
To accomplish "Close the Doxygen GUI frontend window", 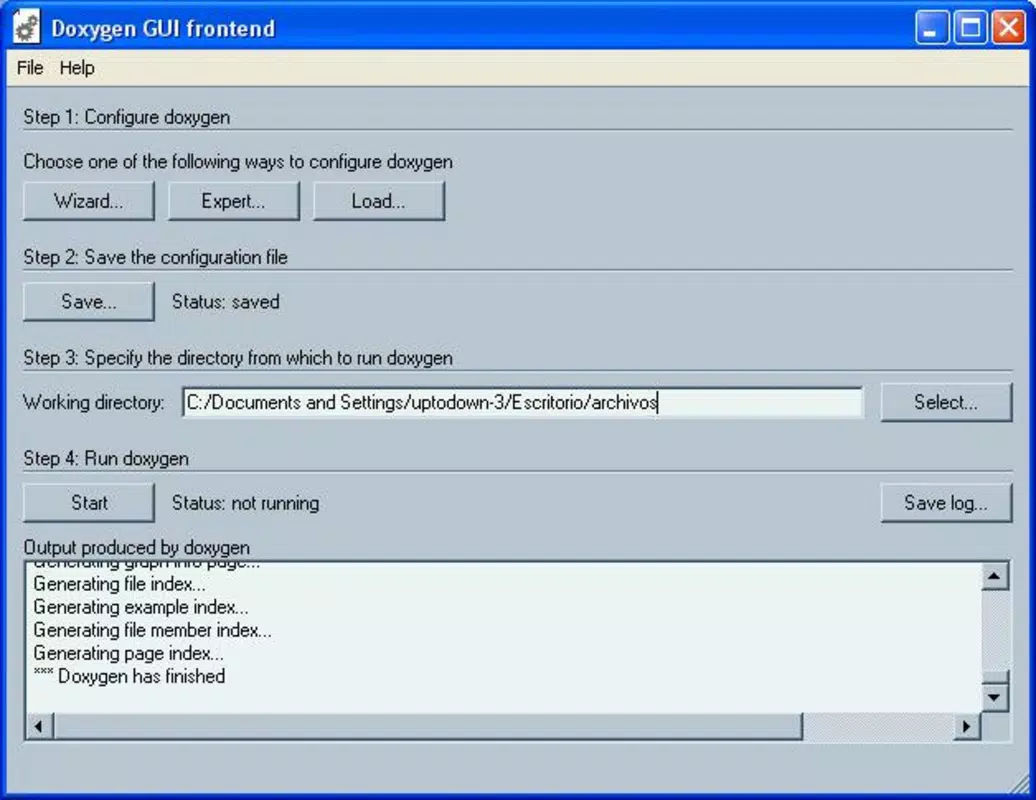I will pos(1008,28).
